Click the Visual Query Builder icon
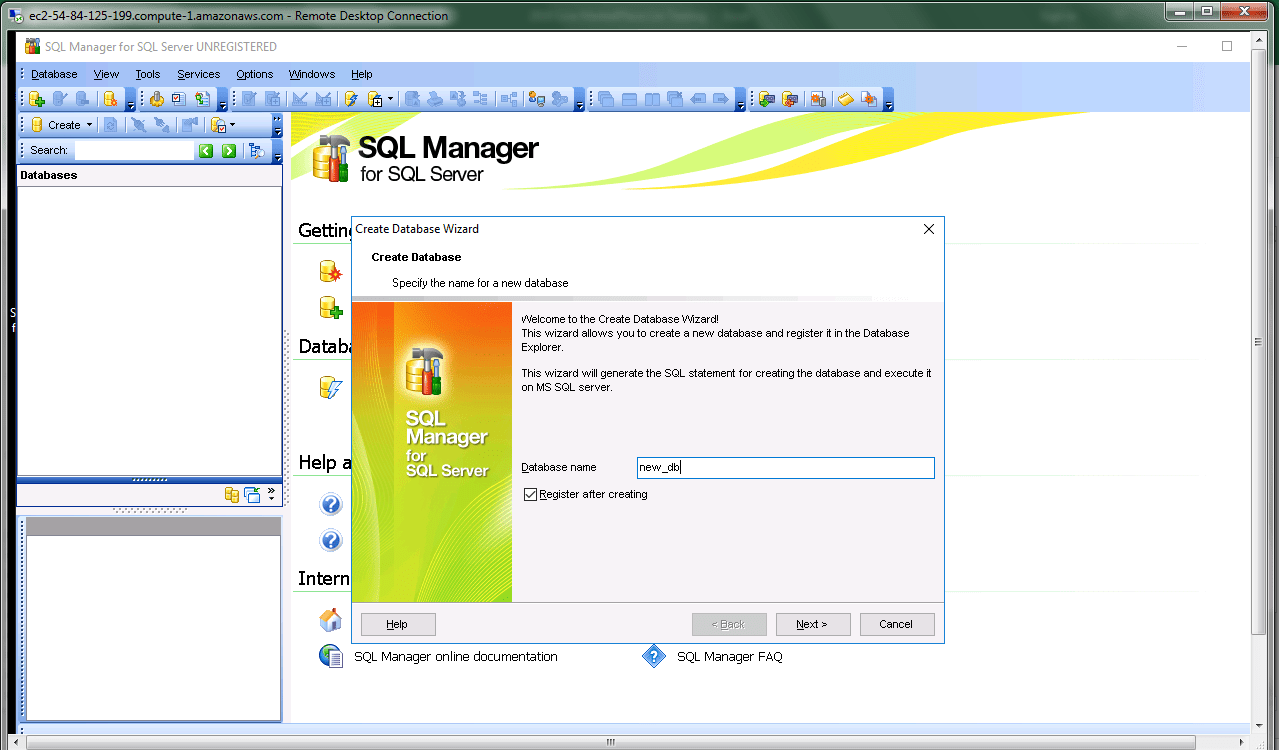Image resolution: width=1279 pixels, height=750 pixels. point(301,98)
